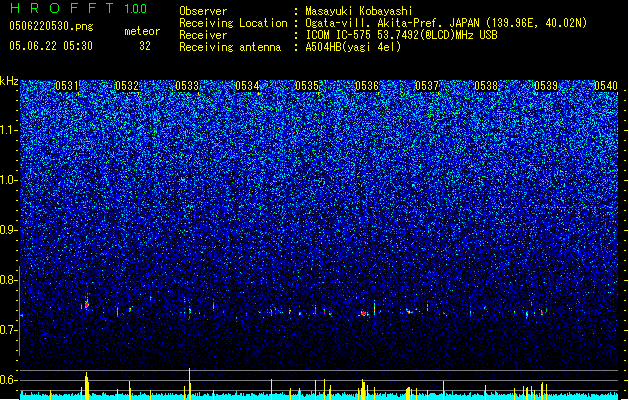Click the yellow intensity spike after 0531
This screenshot has height=400, width=629.
[x=86, y=386]
